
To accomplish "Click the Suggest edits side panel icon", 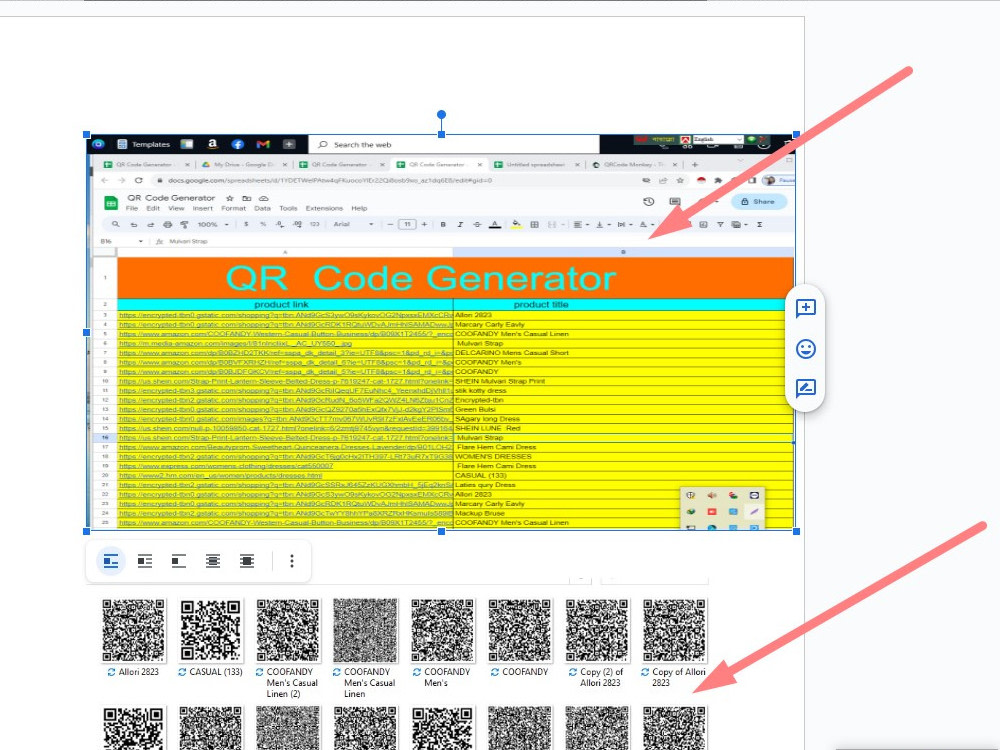I will [x=805, y=388].
